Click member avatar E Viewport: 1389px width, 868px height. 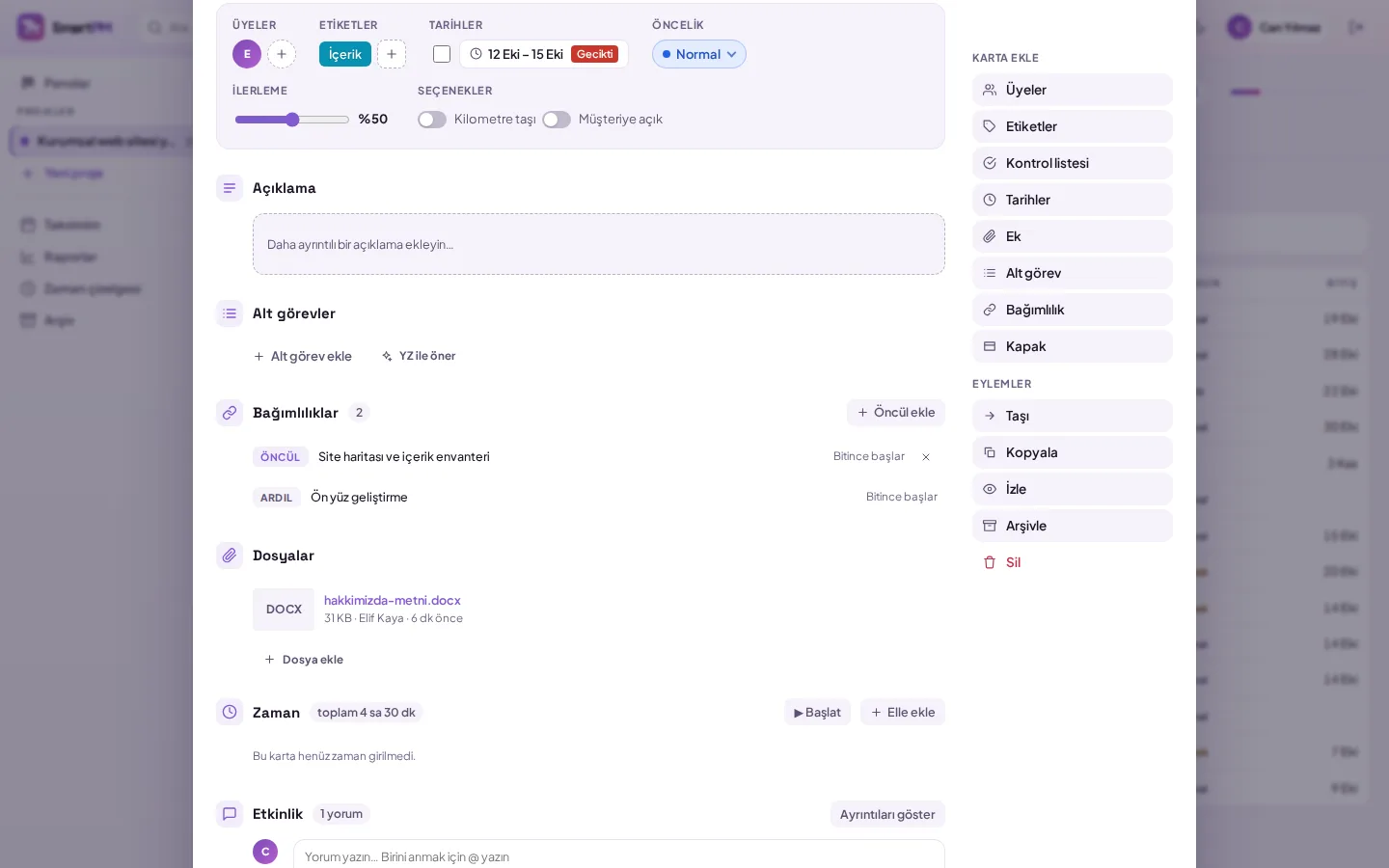click(x=247, y=54)
